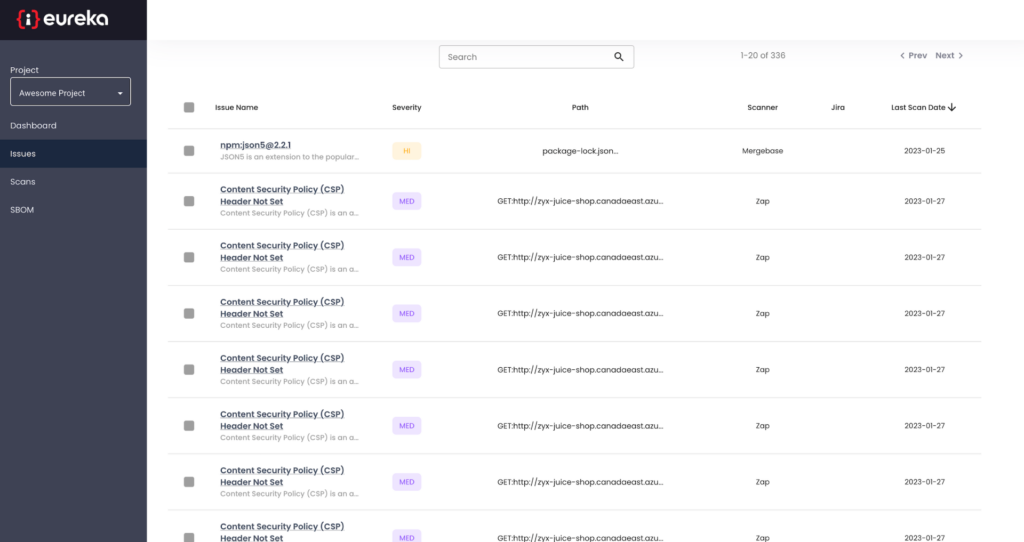Click into the Search input field
The height and width of the screenshot is (542, 1024).
tap(526, 57)
